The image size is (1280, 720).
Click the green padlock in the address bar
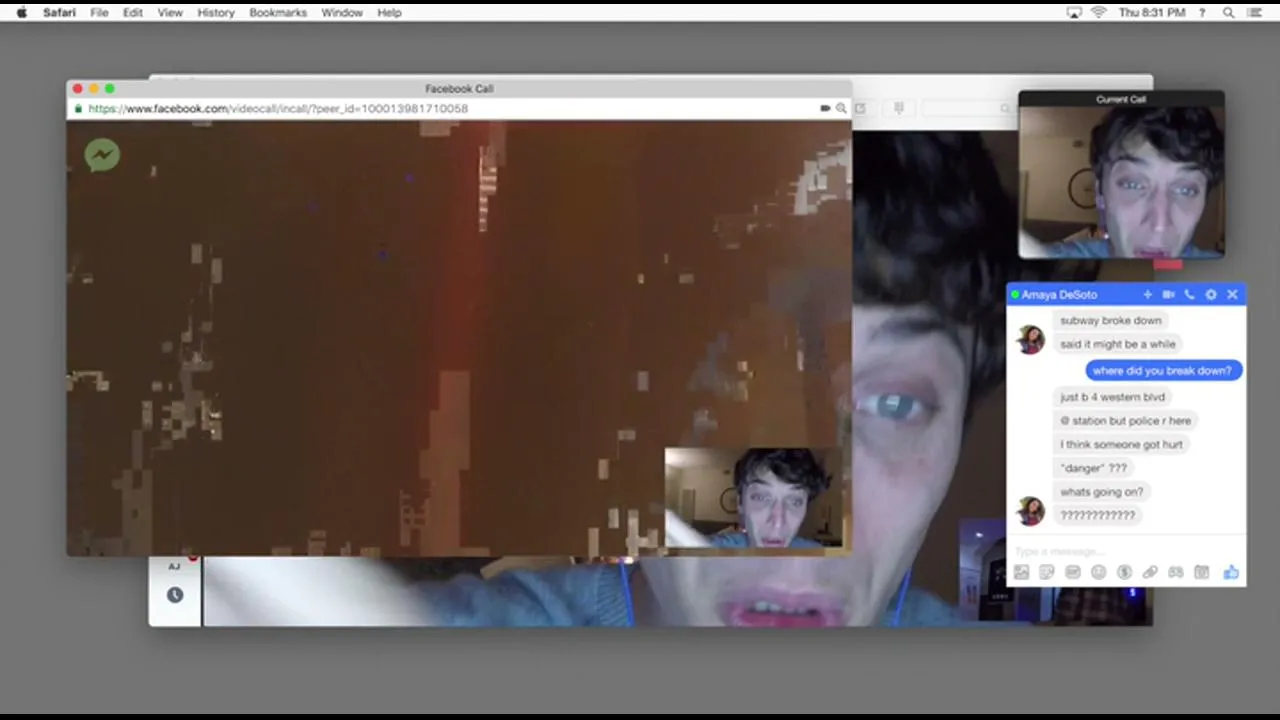coord(78,108)
